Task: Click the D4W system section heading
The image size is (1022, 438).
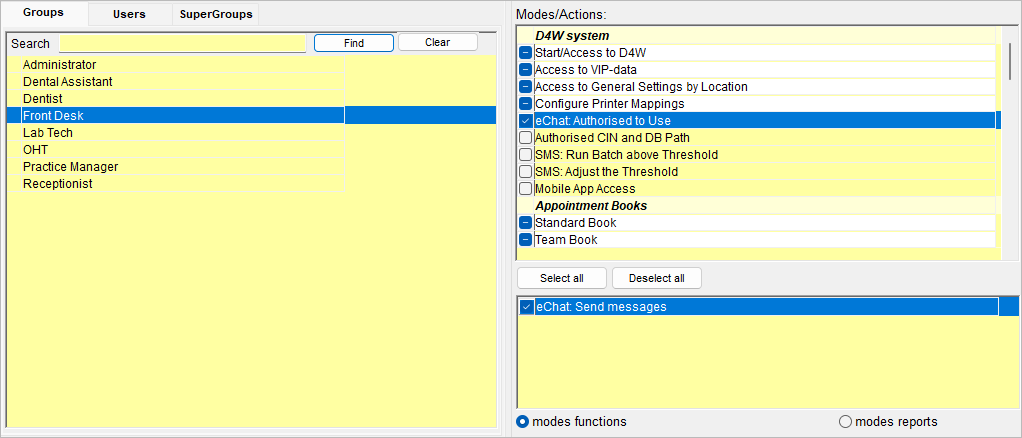Action: coord(572,36)
